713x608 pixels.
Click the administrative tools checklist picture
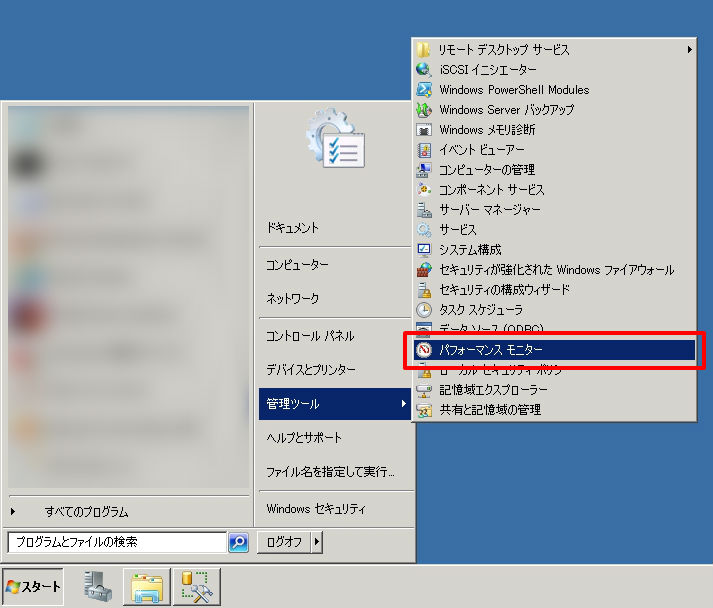tap(336, 138)
